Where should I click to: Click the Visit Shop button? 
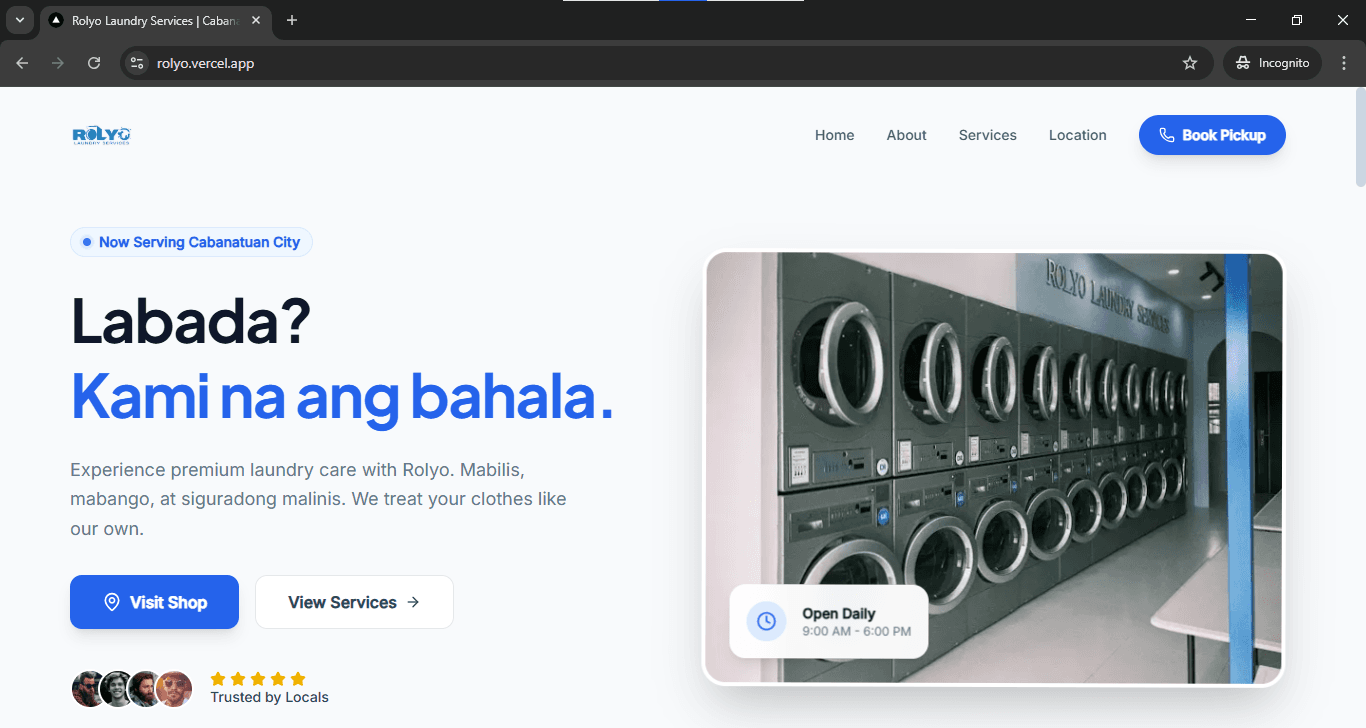(154, 602)
